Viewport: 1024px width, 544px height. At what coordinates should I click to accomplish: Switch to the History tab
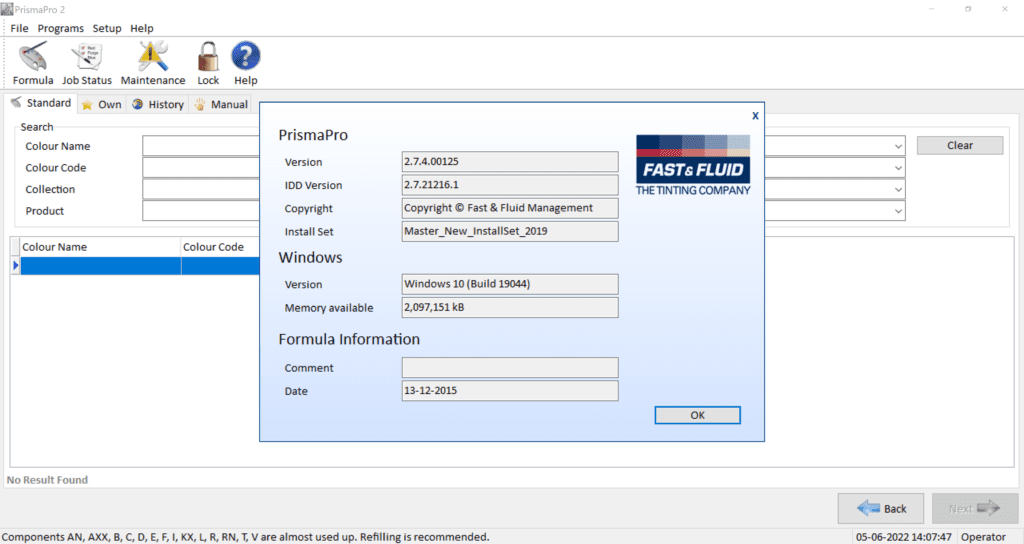(x=158, y=104)
